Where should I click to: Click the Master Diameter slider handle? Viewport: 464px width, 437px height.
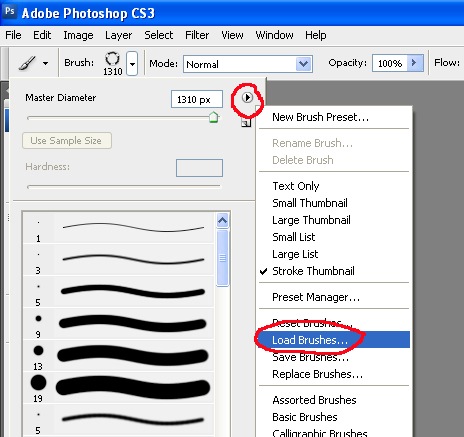(x=213, y=117)
